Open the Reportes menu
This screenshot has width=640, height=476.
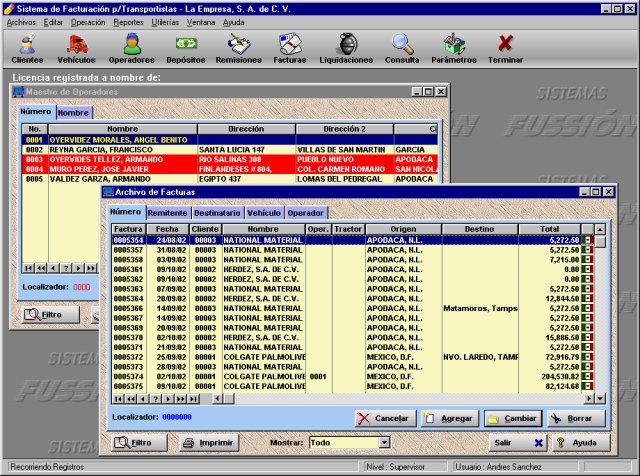128,21
